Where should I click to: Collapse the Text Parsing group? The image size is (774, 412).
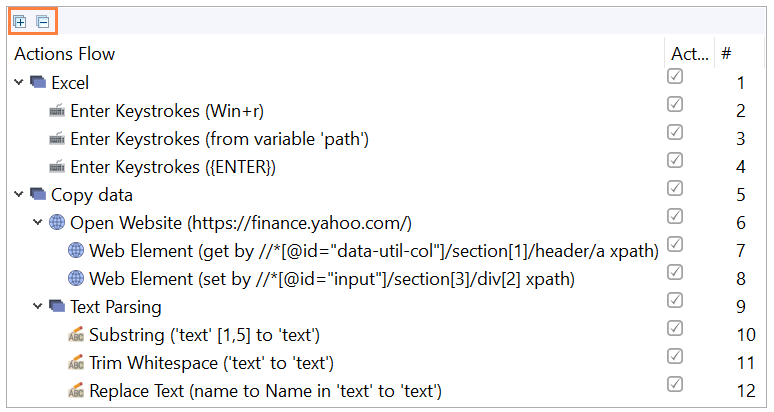[x=38, y=306]
